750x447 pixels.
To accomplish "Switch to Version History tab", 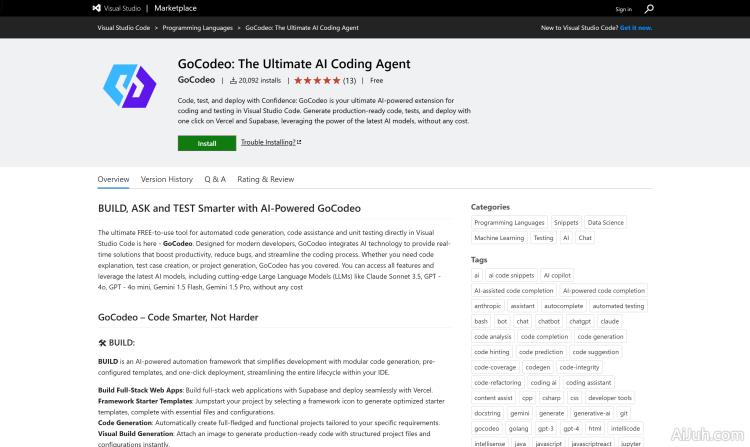I will click(167, 179).
